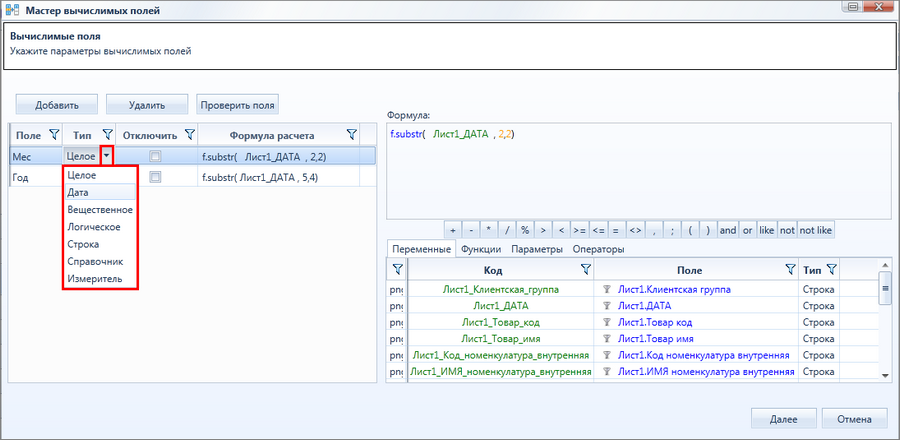This screenshot has height=440, width=900.
Task: Insert the opening parenthesis
Action: point(690,230)
